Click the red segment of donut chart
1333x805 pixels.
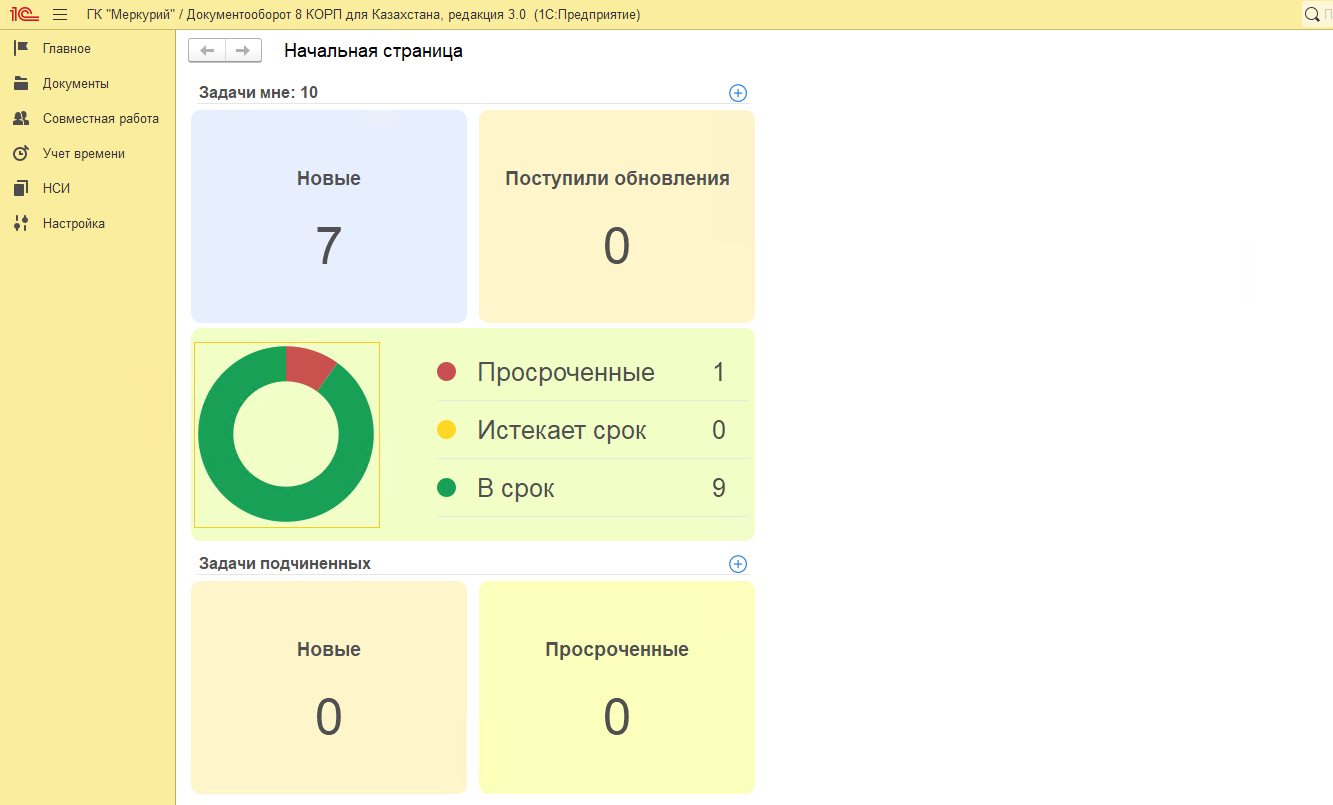[x=306, y=366]
